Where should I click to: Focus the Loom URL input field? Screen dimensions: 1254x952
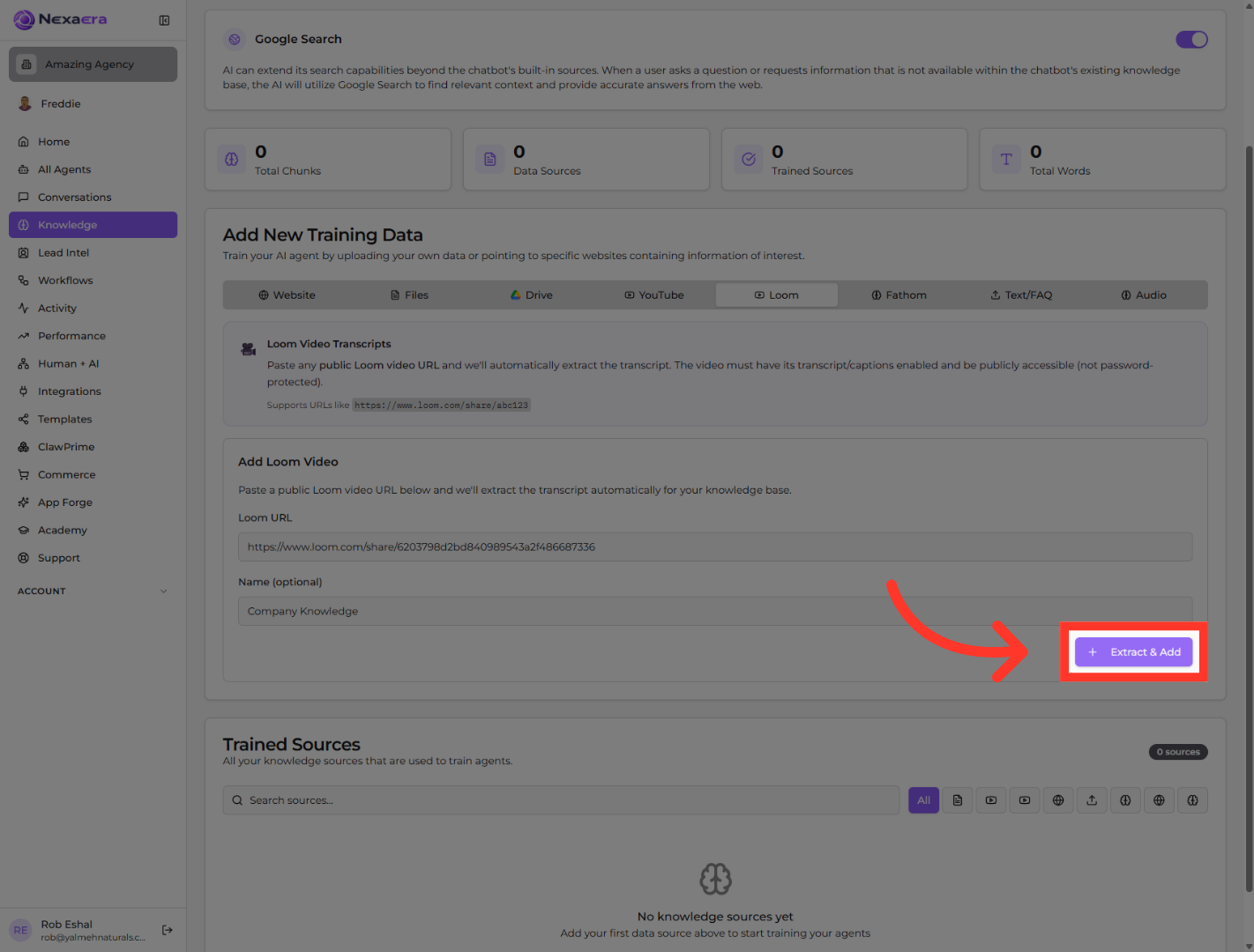point(715,547)
